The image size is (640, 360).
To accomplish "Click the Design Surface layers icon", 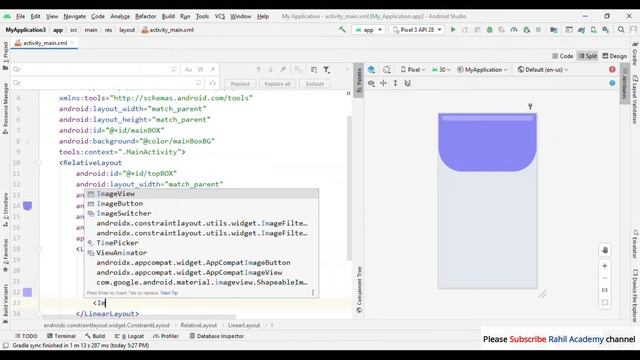I will click(x=371, y=70).
